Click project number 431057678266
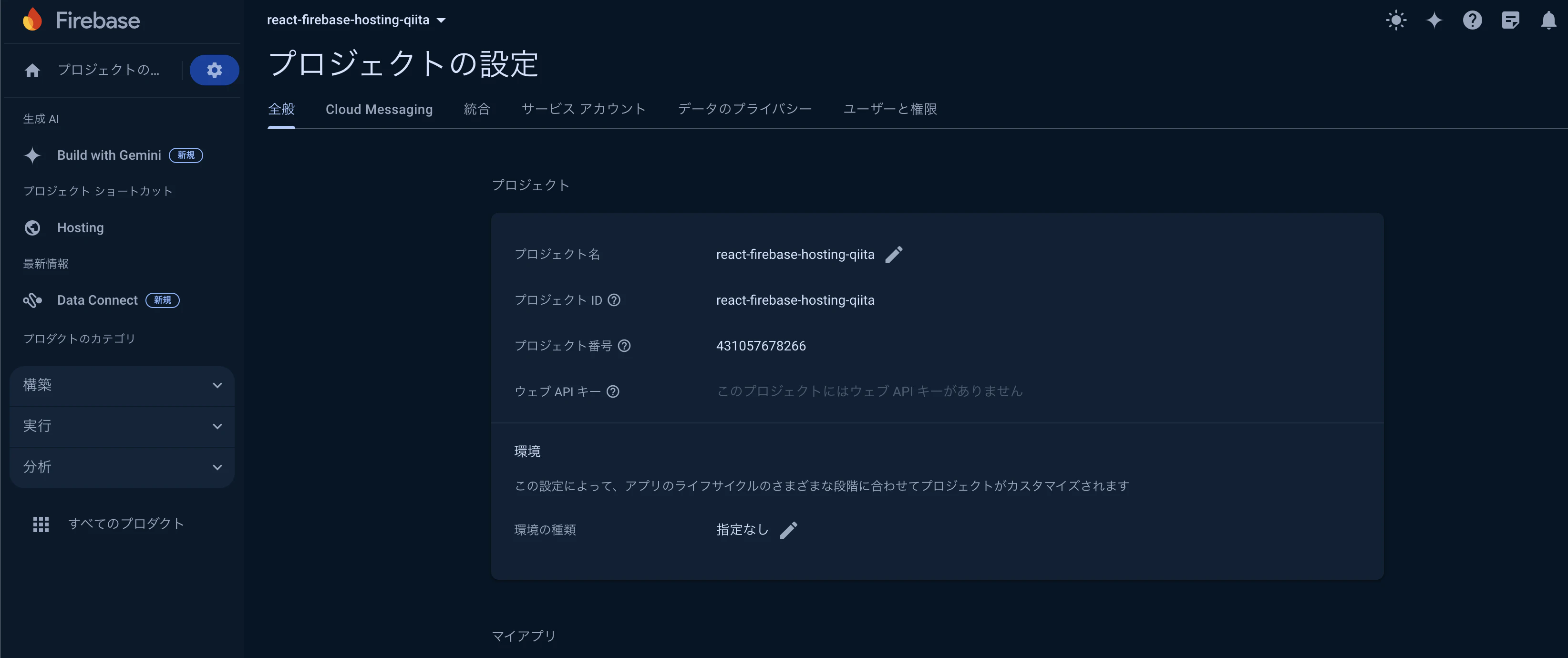This screenshot has height=658, width=1568. [x=761, y=346]
